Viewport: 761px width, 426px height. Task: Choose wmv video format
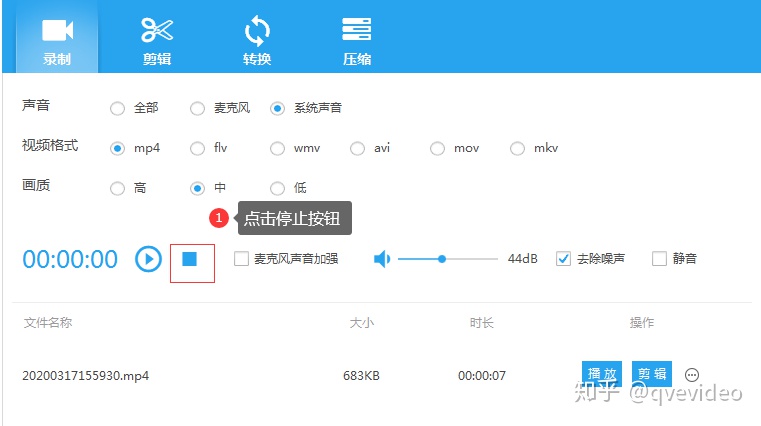(x=278, y=148)
